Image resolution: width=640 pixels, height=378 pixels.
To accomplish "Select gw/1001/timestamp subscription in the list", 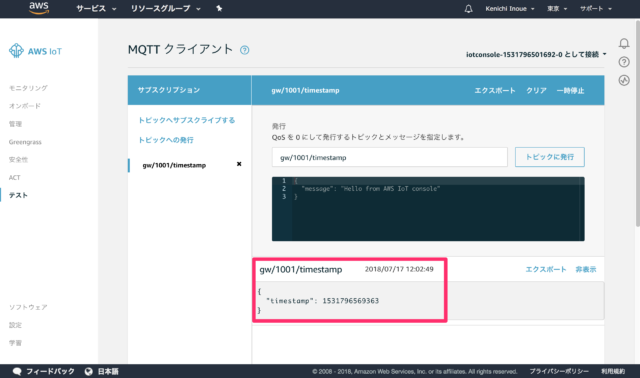I will click(174, 165).
